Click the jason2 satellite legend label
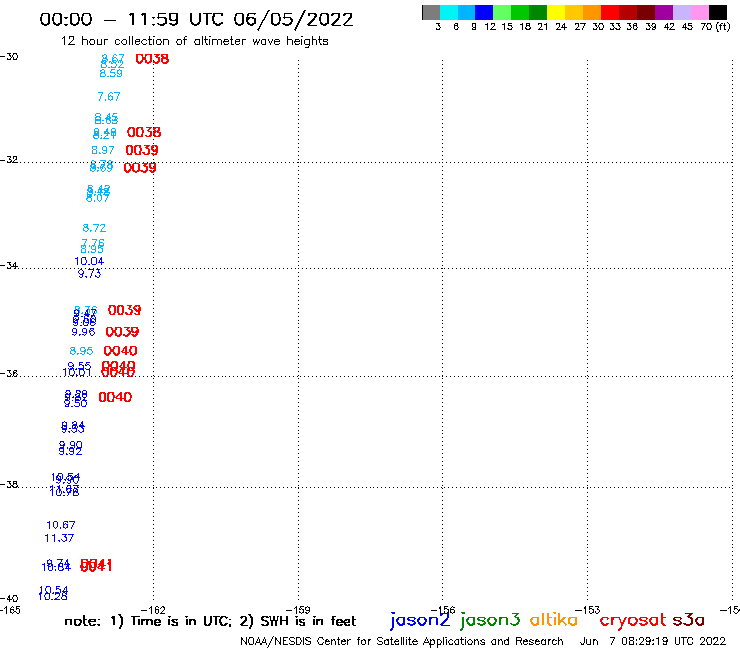The image size is (740, 650). [x=420, y=620]
